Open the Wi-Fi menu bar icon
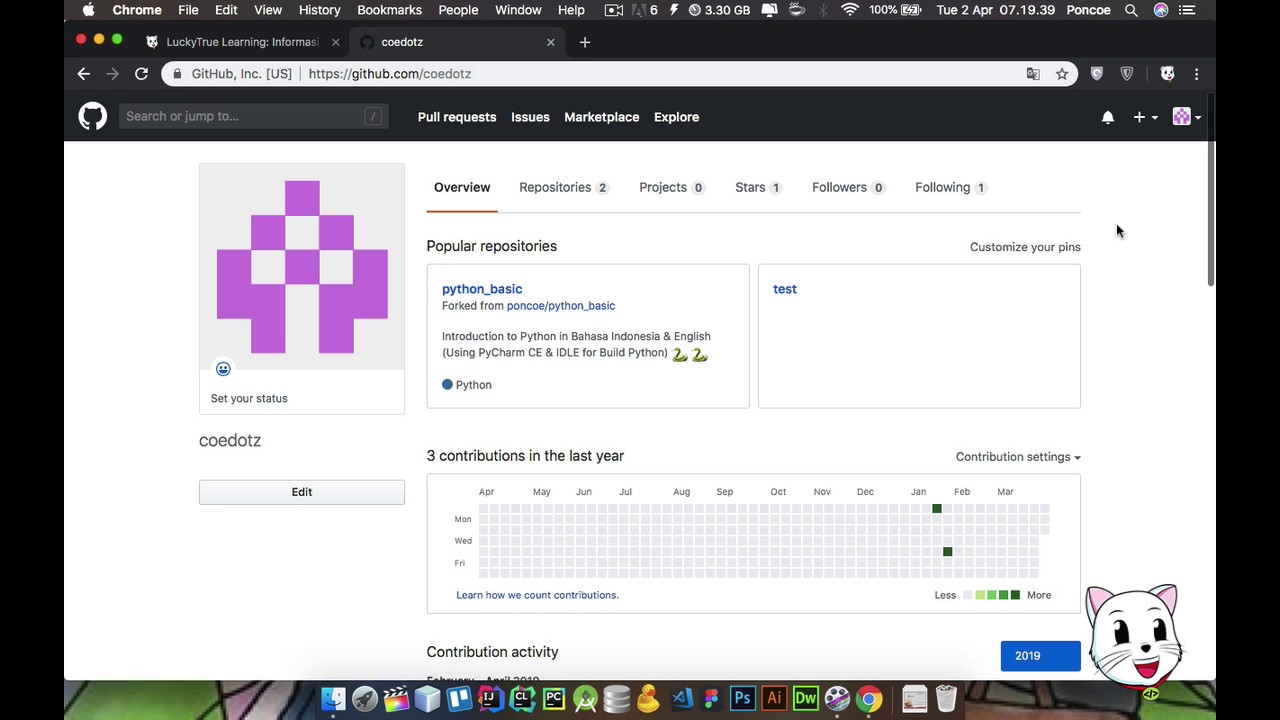Screen dimensions: 1280x720 849,10
